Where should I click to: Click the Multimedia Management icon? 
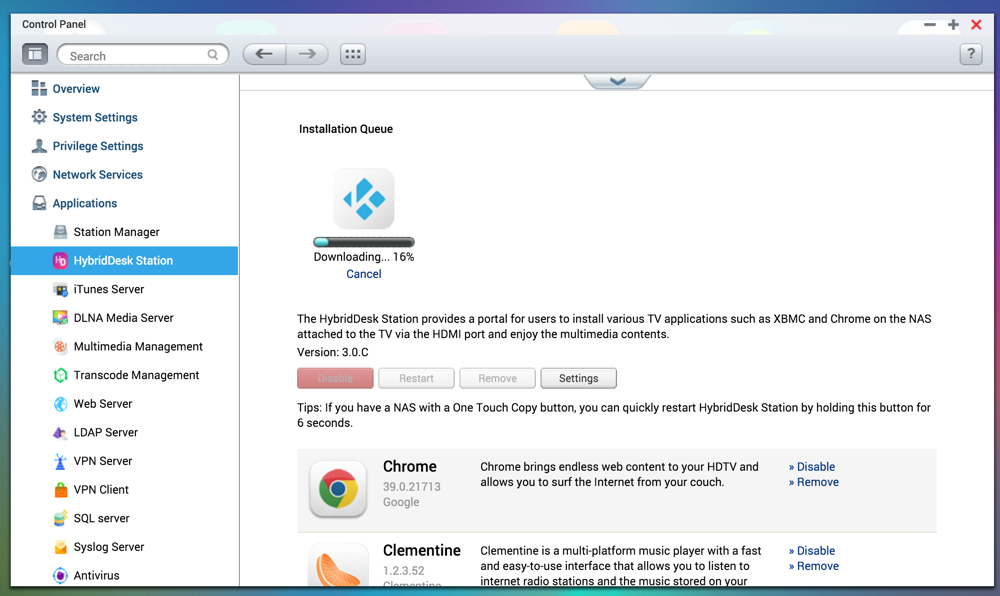[60, 346]
